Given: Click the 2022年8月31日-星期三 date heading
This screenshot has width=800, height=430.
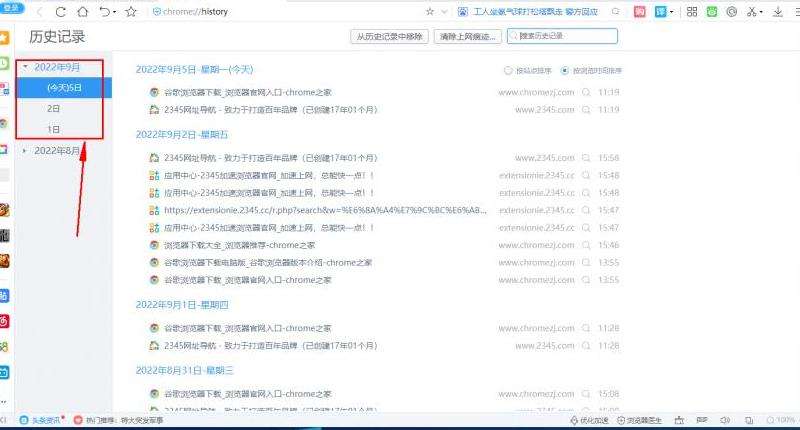Looking at the screenshot, I should tap(184, 370).
